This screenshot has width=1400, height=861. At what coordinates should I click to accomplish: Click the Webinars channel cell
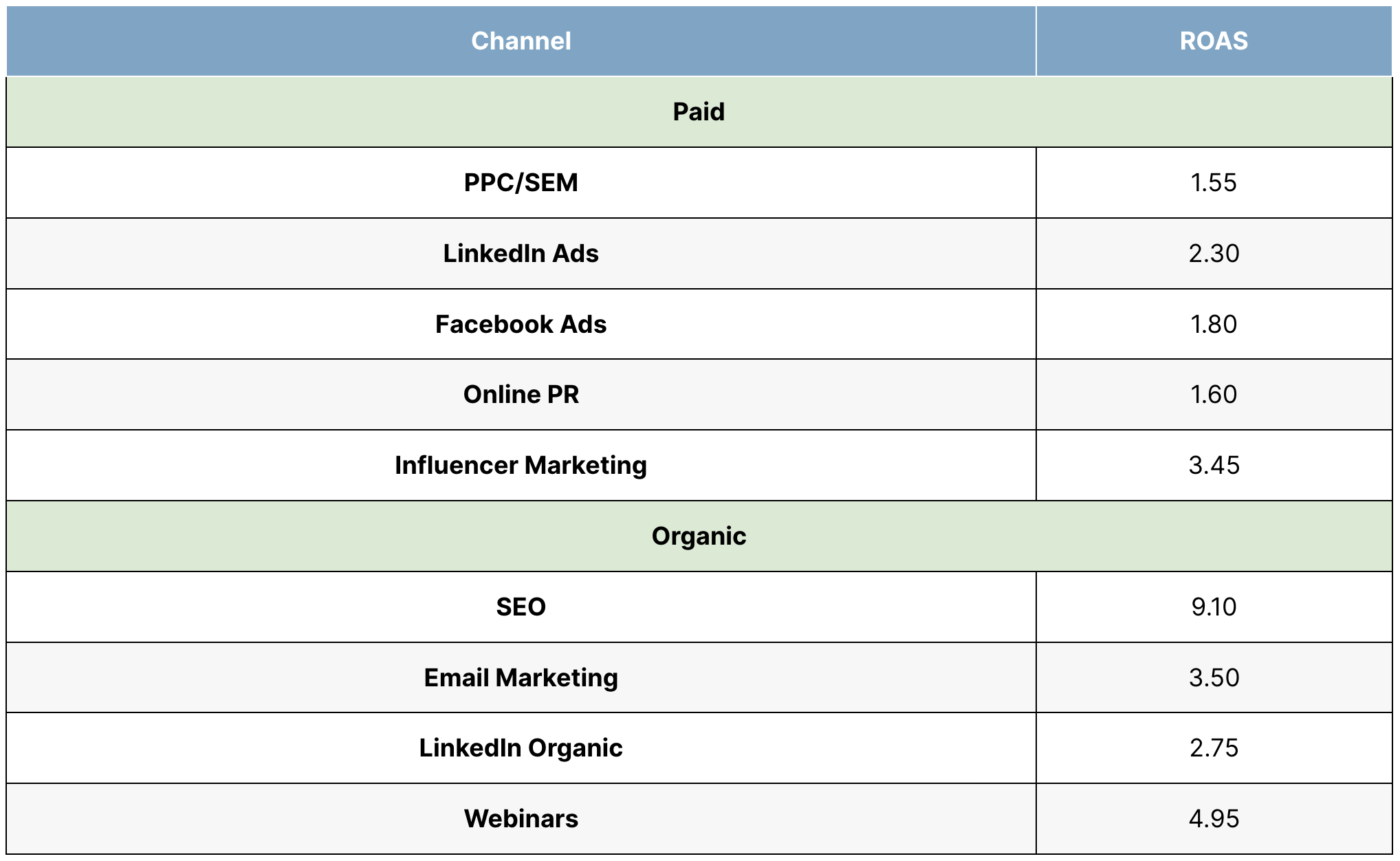[x=521, y=819]
